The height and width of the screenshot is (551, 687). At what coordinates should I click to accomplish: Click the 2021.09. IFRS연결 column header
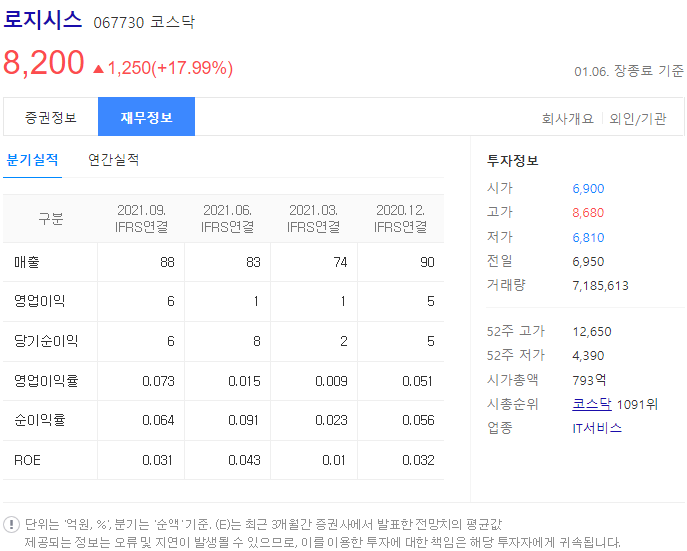tap(142, 218)
